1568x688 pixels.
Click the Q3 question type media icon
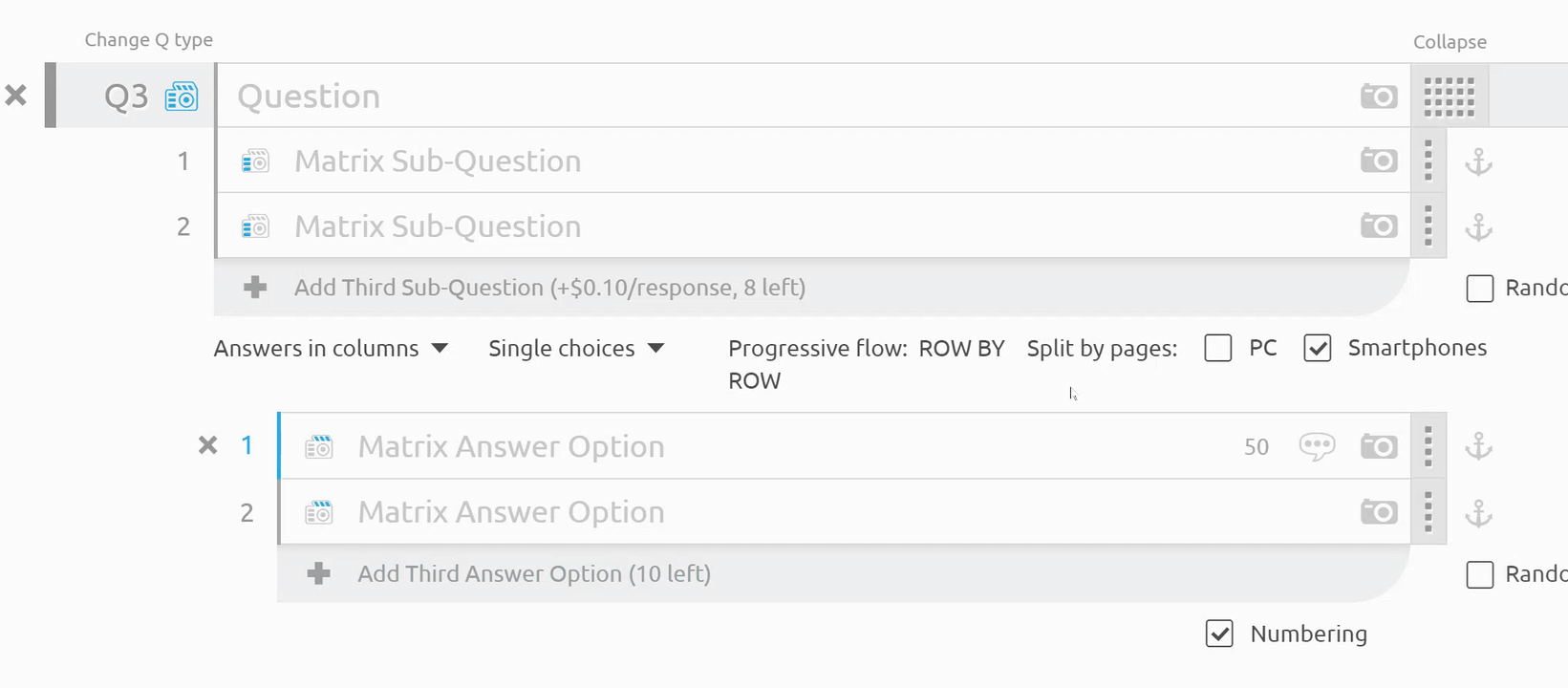pos(182,97)
